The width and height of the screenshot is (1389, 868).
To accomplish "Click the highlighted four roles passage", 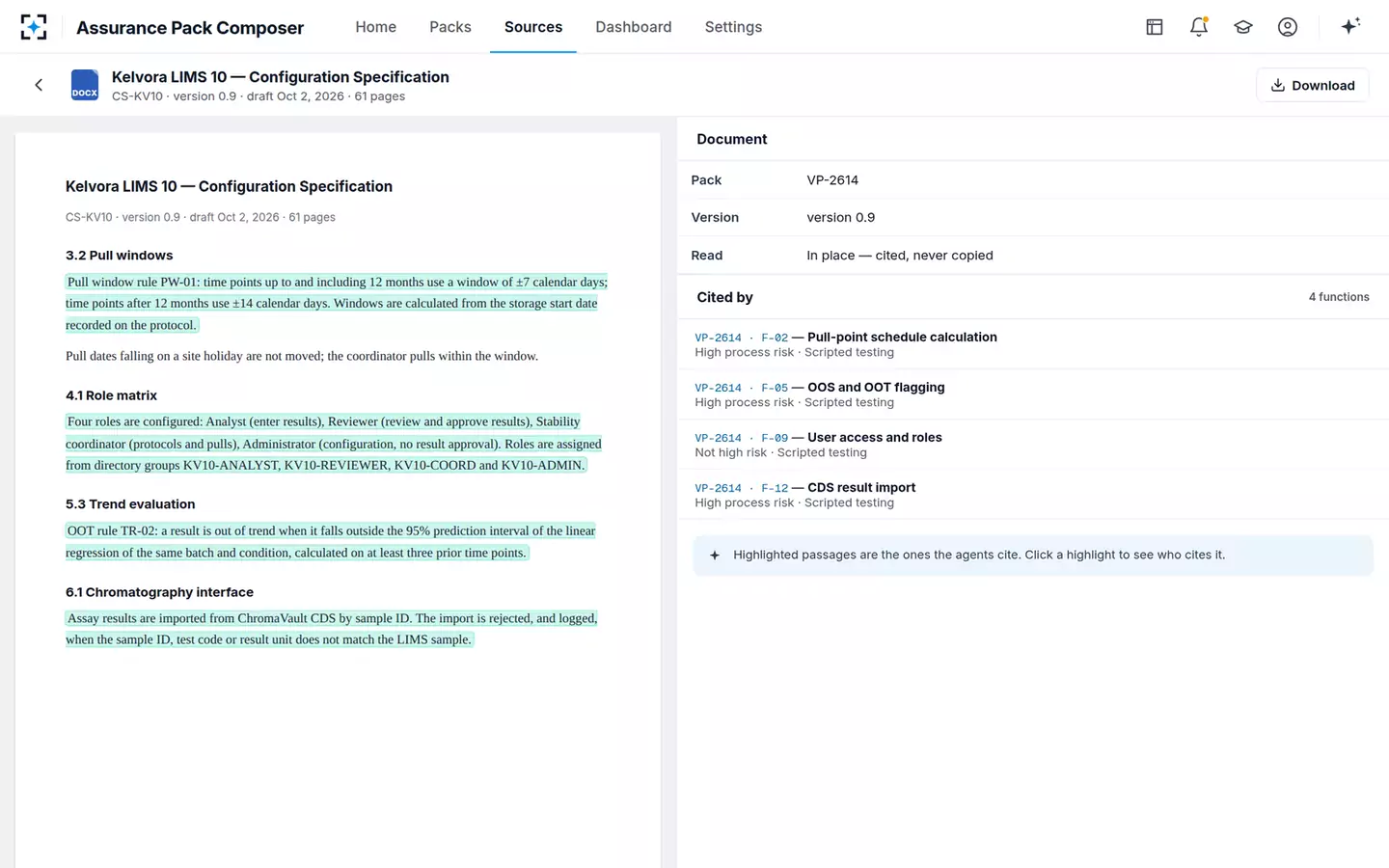I will tap(334, 444).
